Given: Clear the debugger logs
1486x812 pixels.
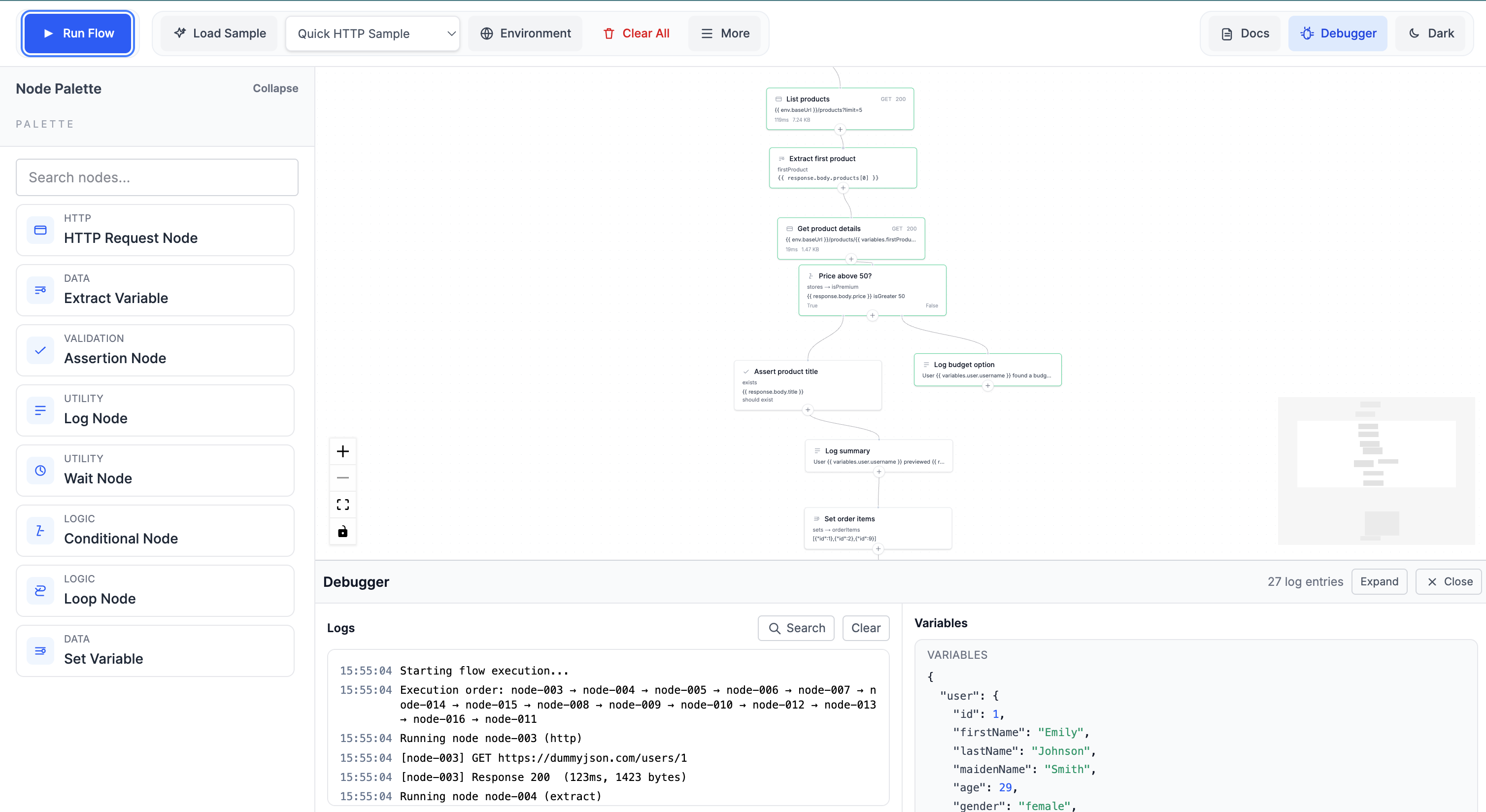Looking at the screenshot, I should [865, 628].
